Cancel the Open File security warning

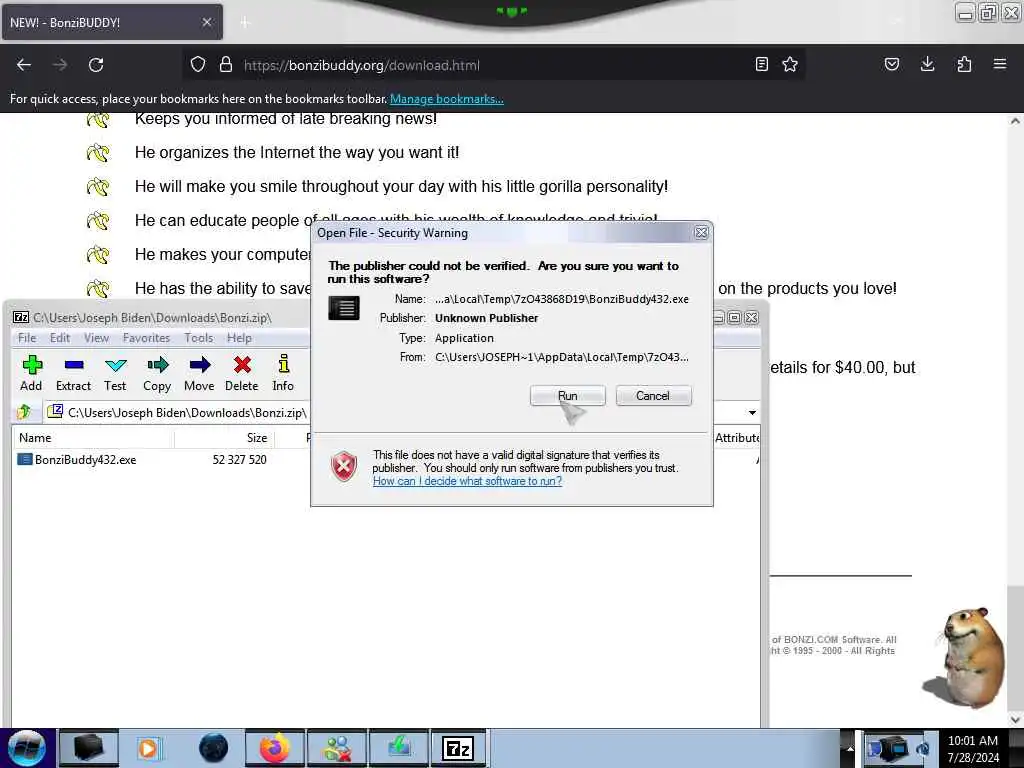pos(653,396)
